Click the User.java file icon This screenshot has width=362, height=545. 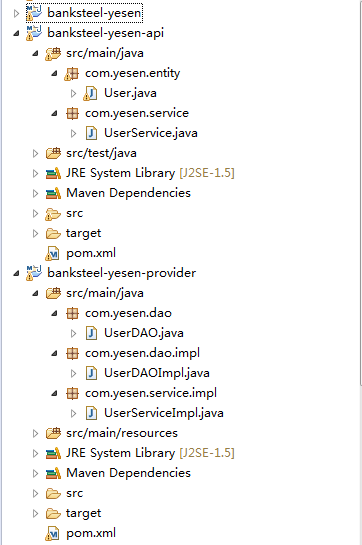point(91,93)
